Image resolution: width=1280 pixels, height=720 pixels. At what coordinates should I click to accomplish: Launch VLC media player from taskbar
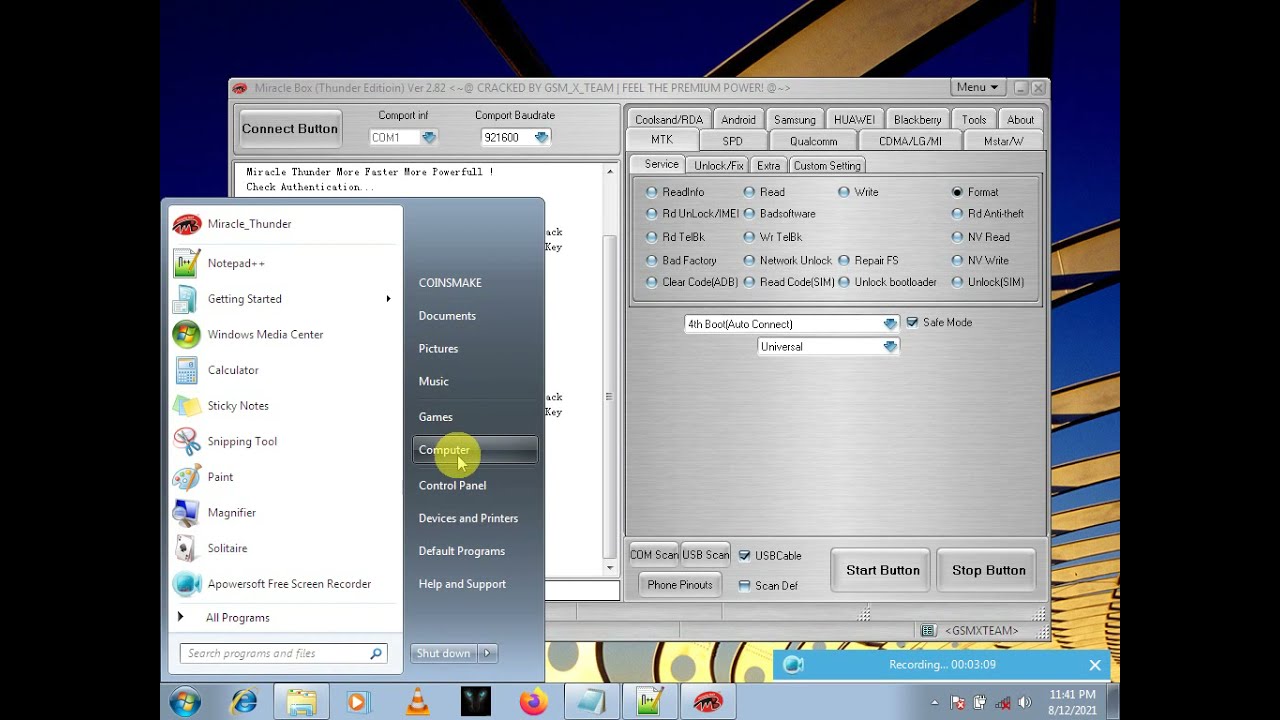pos(417,702)
